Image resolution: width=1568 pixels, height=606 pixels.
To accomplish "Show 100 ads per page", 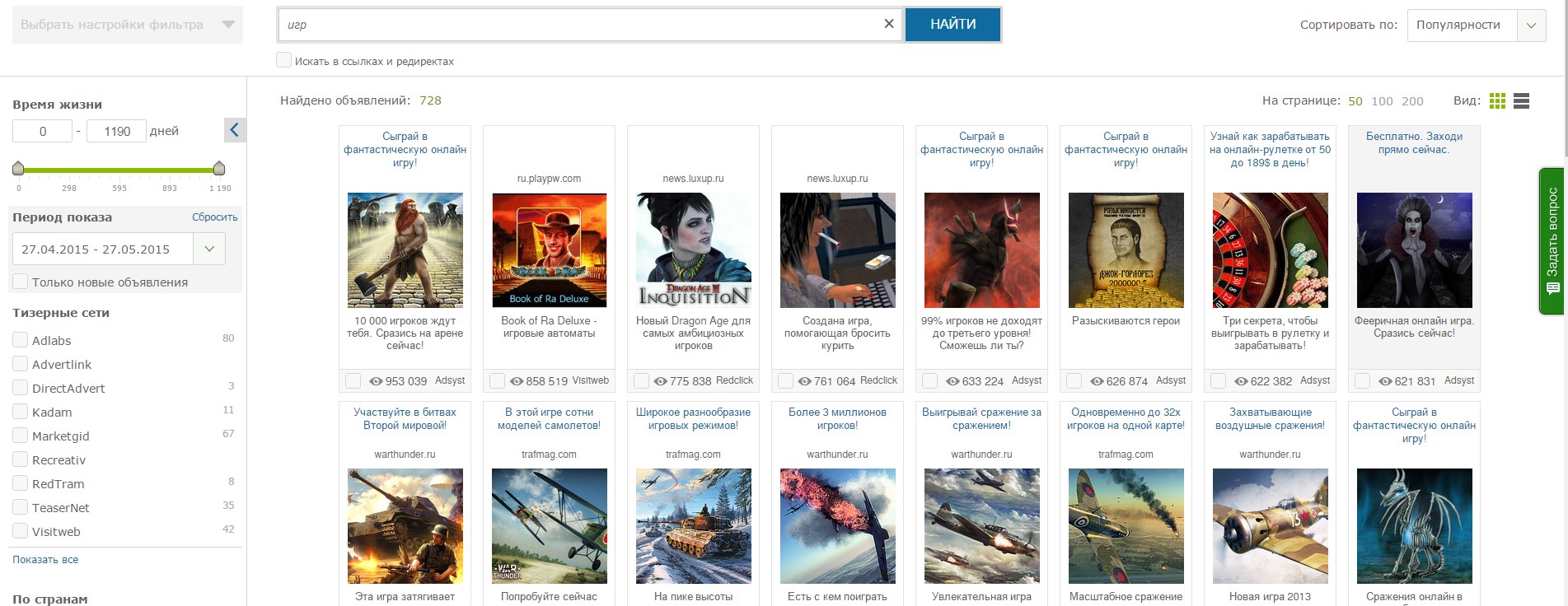I will 1382,101.
